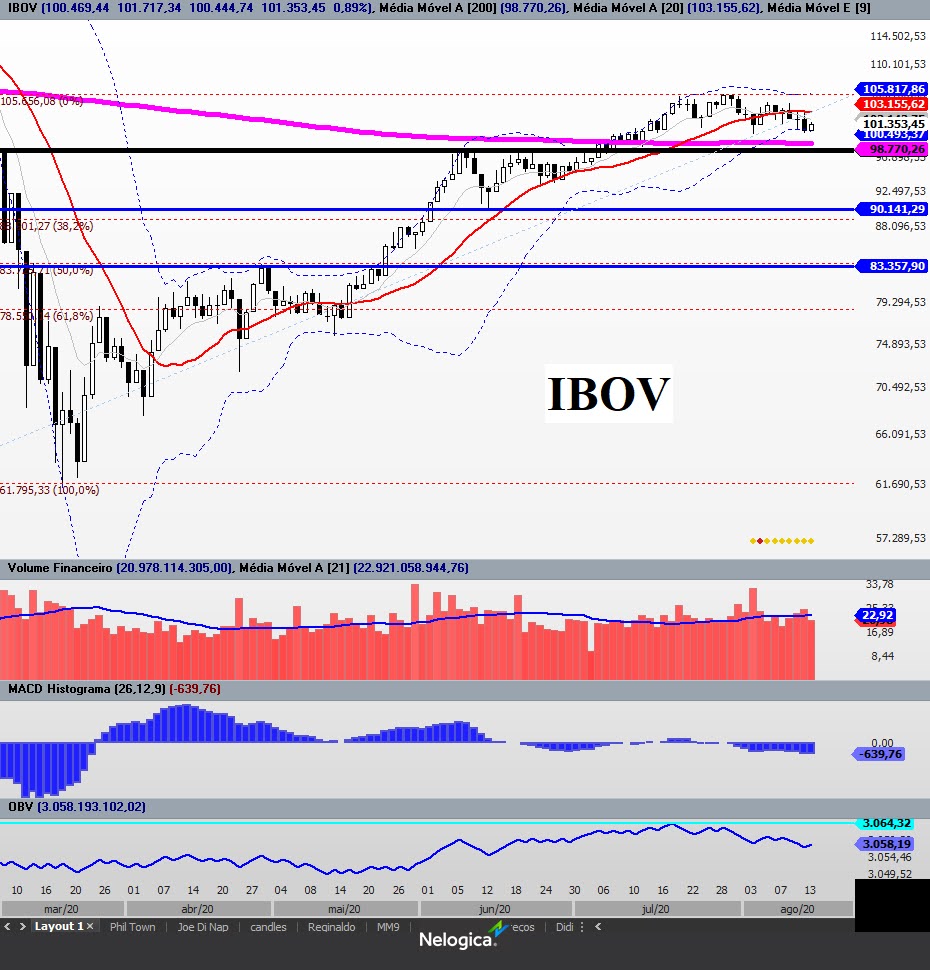Select the Volume Financeiro indicator header

(x=238, y=567)
